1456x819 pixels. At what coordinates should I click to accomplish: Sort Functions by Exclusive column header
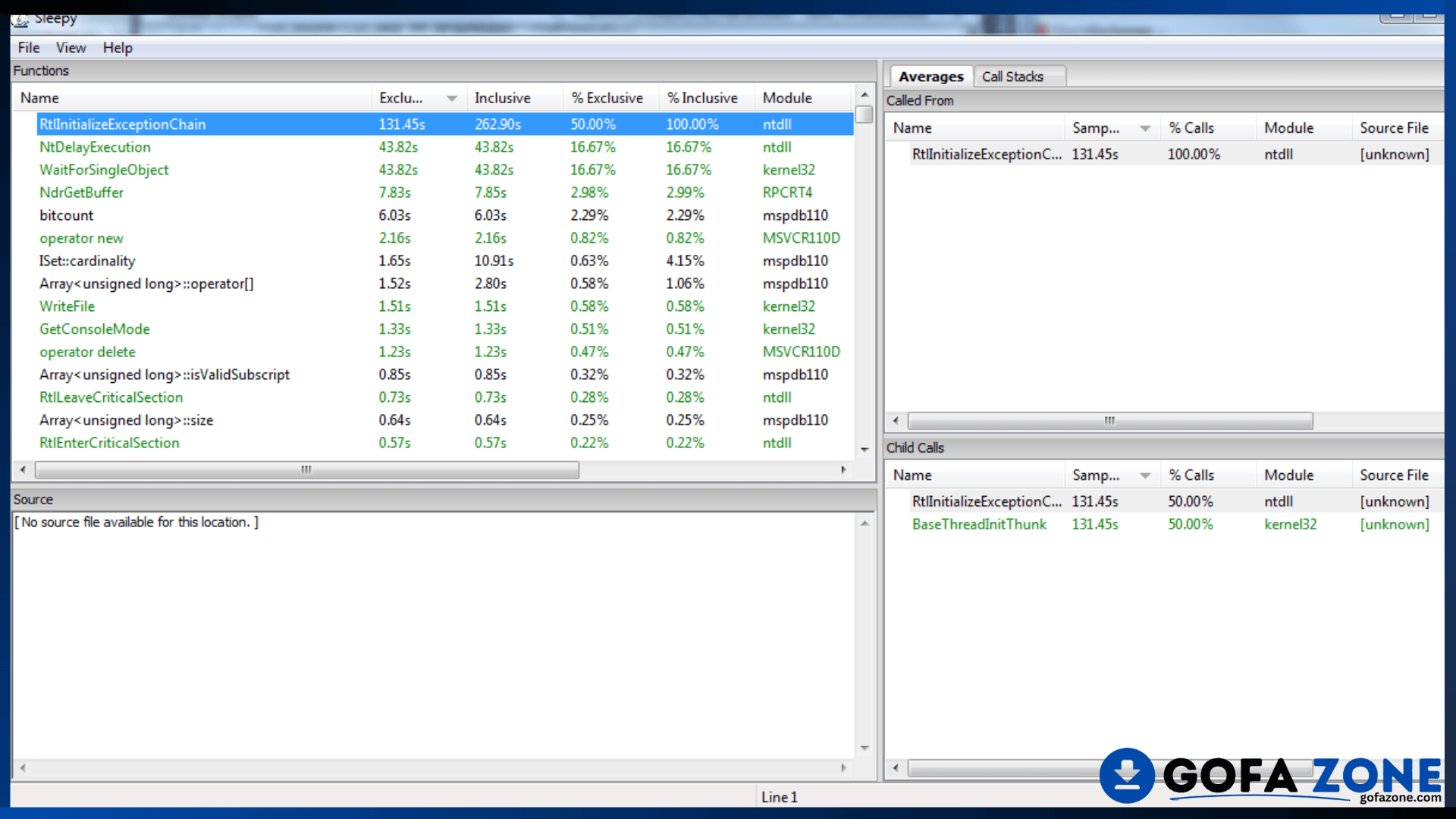tap(419, 98)
